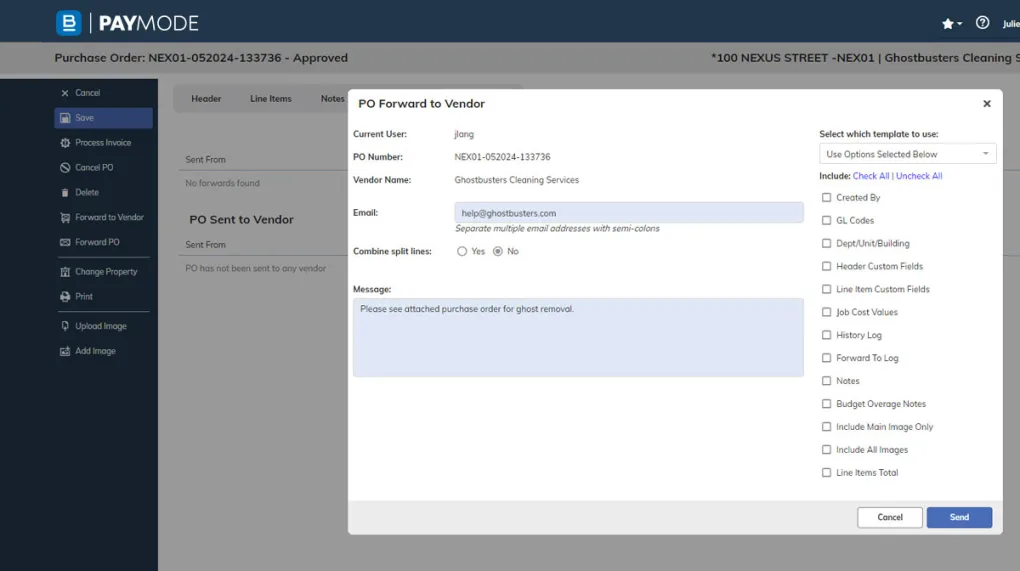Open the template selection dropdown

click(907, 154)
